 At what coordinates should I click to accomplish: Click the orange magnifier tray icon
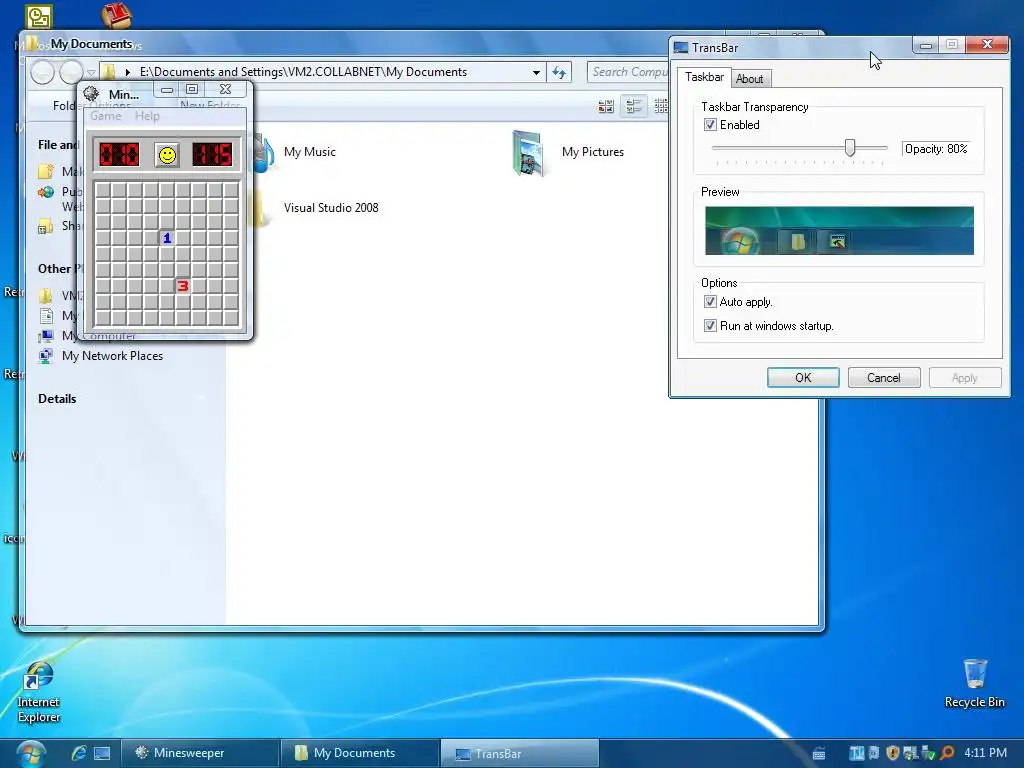coord(947,753)
